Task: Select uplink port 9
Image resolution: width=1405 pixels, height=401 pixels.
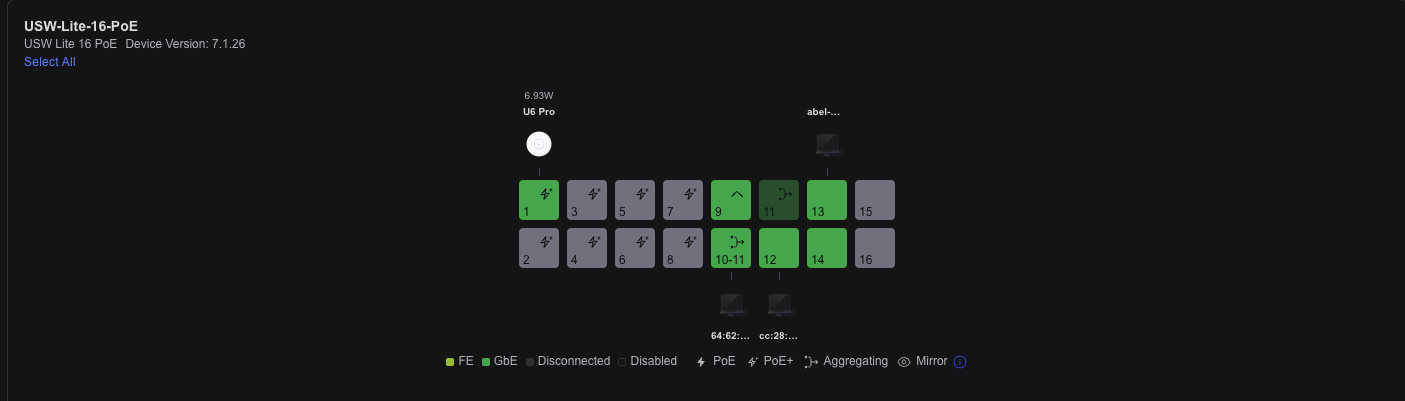Action: tap(731, 200)
